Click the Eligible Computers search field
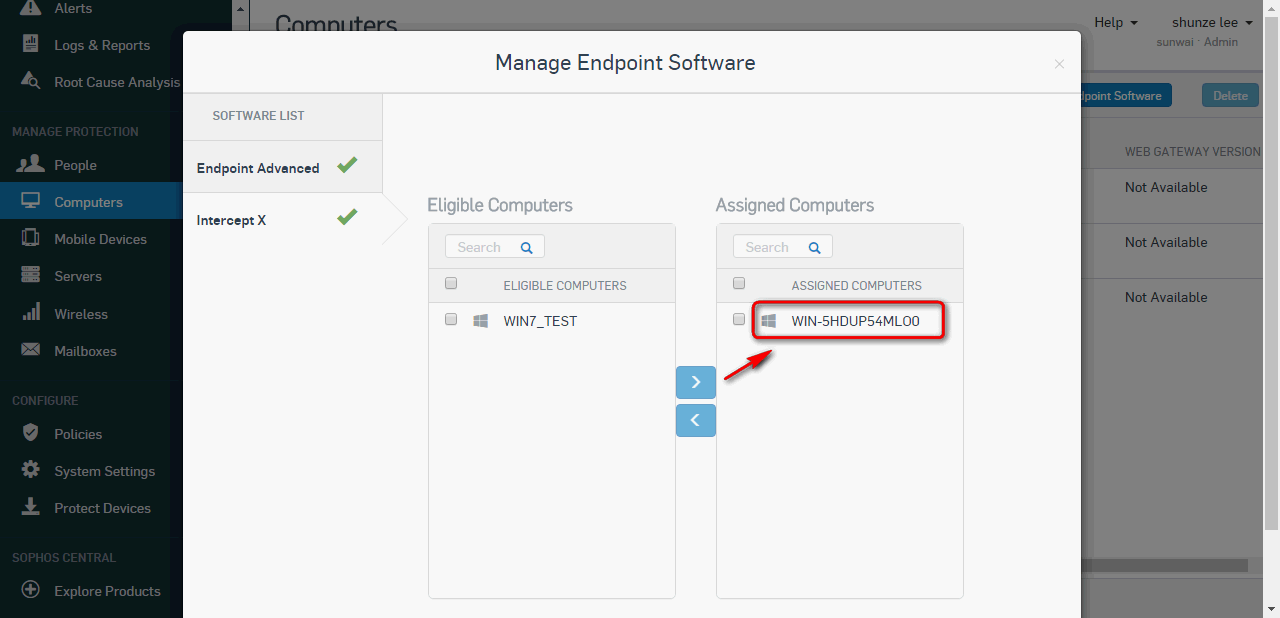Screen dimensions: 1280x618 click(x=494, y=247)
